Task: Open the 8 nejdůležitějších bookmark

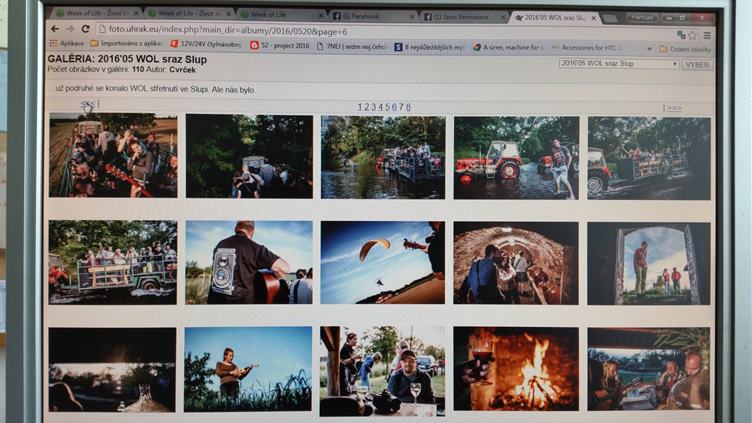Action: [429, 47]
